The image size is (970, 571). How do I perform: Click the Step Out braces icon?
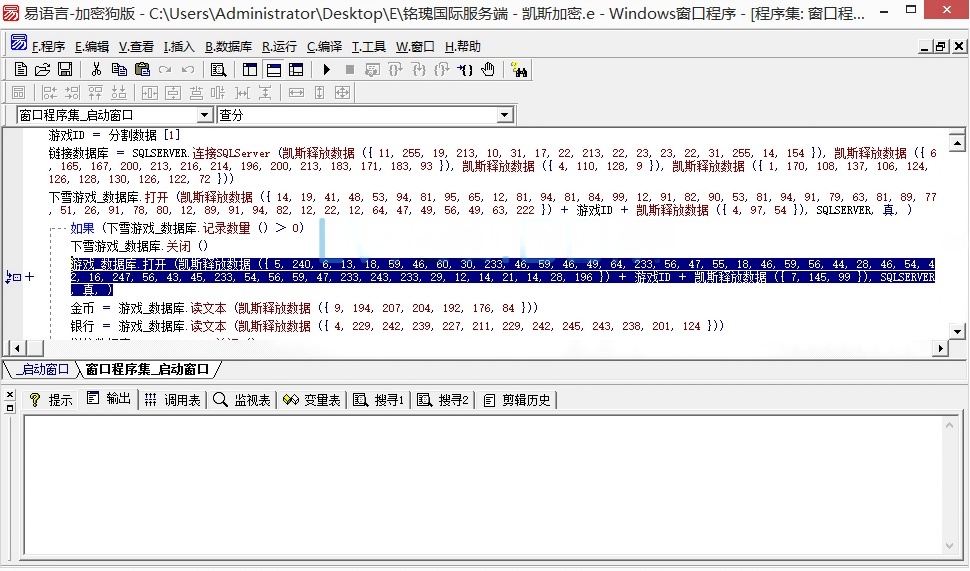(442, 70)
